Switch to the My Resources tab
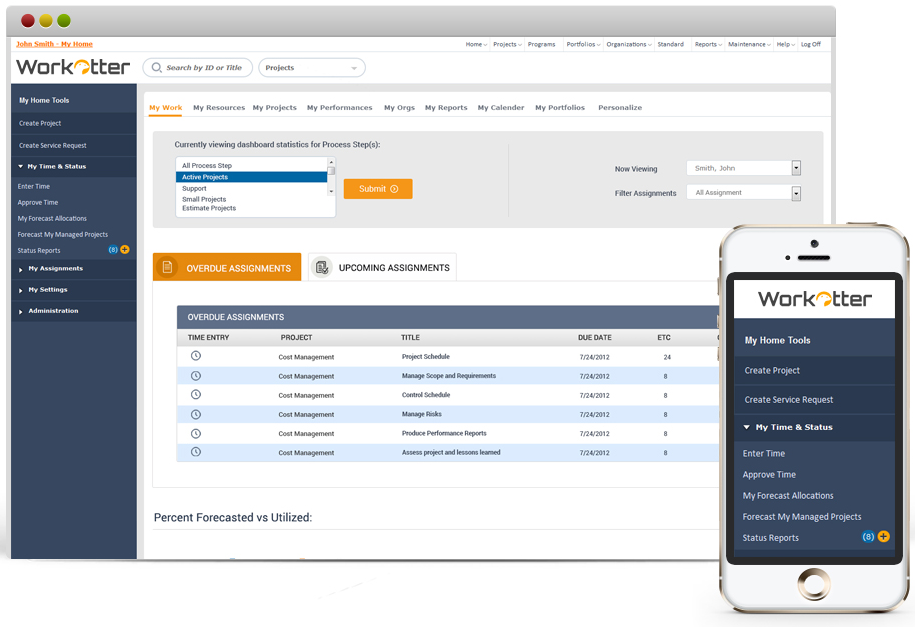The height and width of the screenshot is (633, 915). click(218, 108)
